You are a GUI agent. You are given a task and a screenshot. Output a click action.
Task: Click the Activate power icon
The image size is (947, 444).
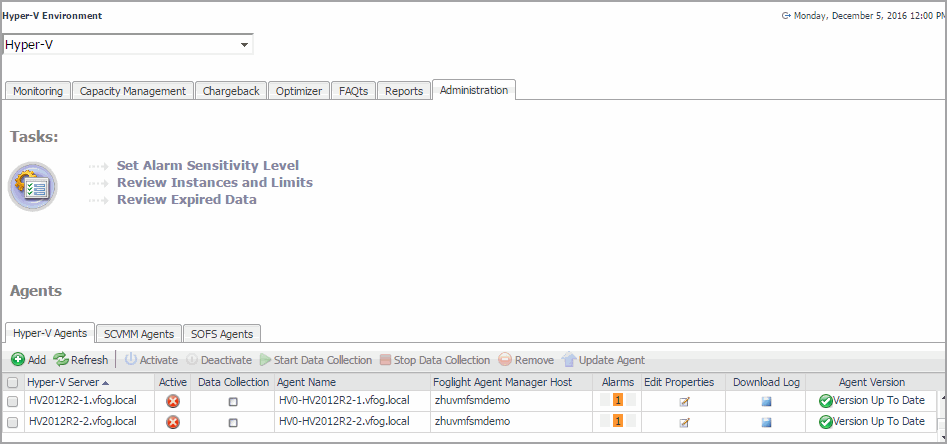click(130, 360)
